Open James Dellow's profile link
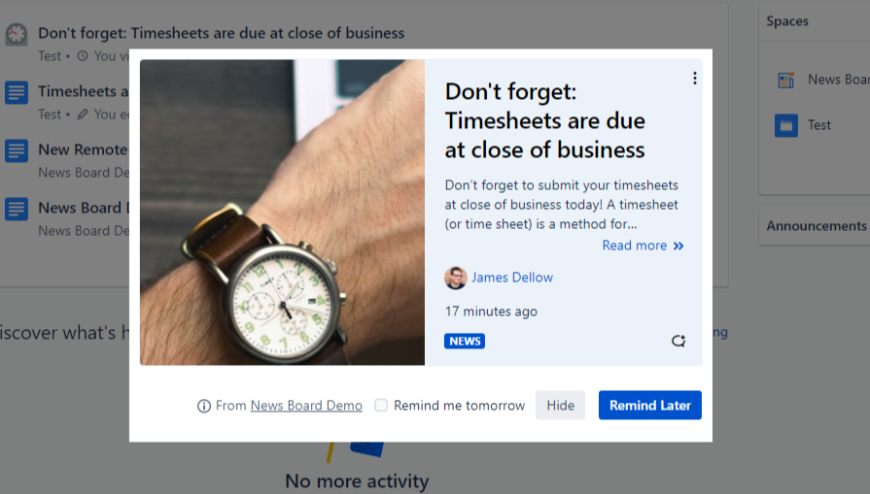The width and height of the screenshot is (870, 494). (512, 278)
